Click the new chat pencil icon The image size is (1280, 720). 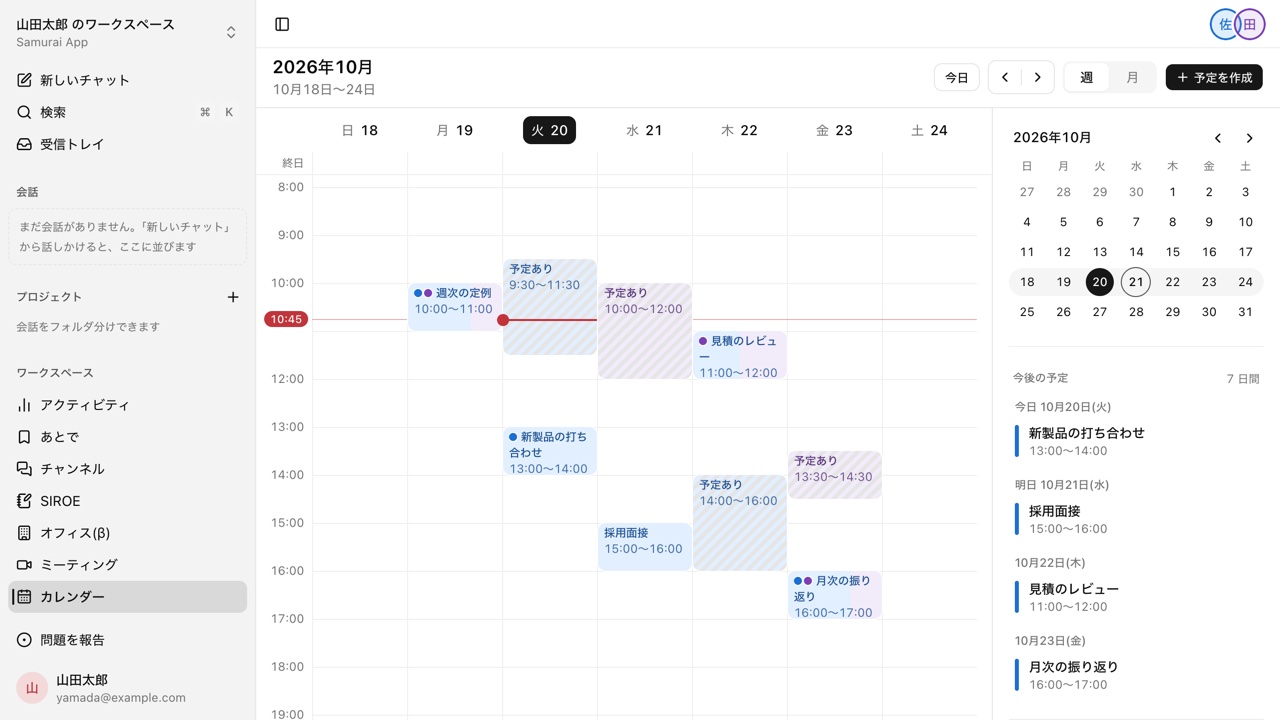25,80
